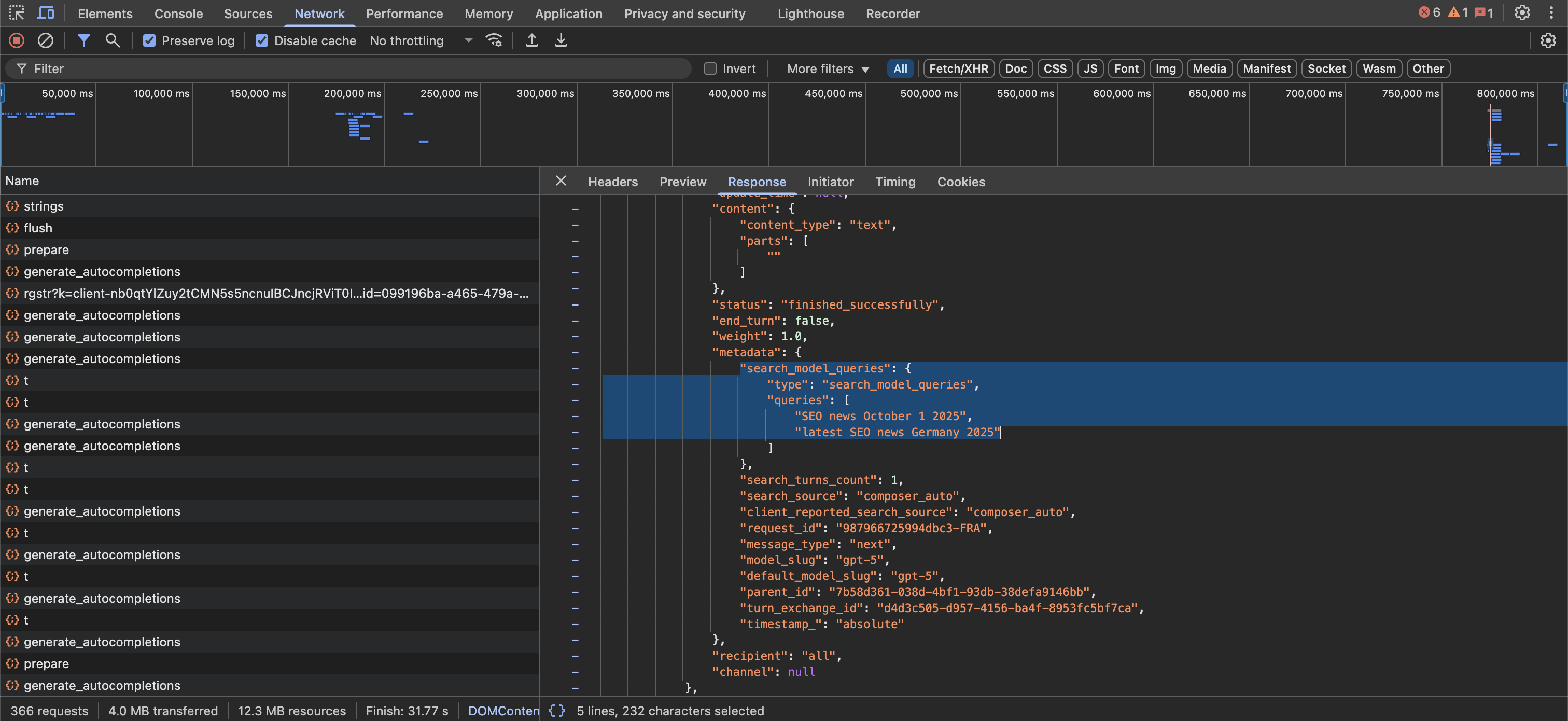
Task: Open the No throttling dropdown
Action: coord(421,40)
